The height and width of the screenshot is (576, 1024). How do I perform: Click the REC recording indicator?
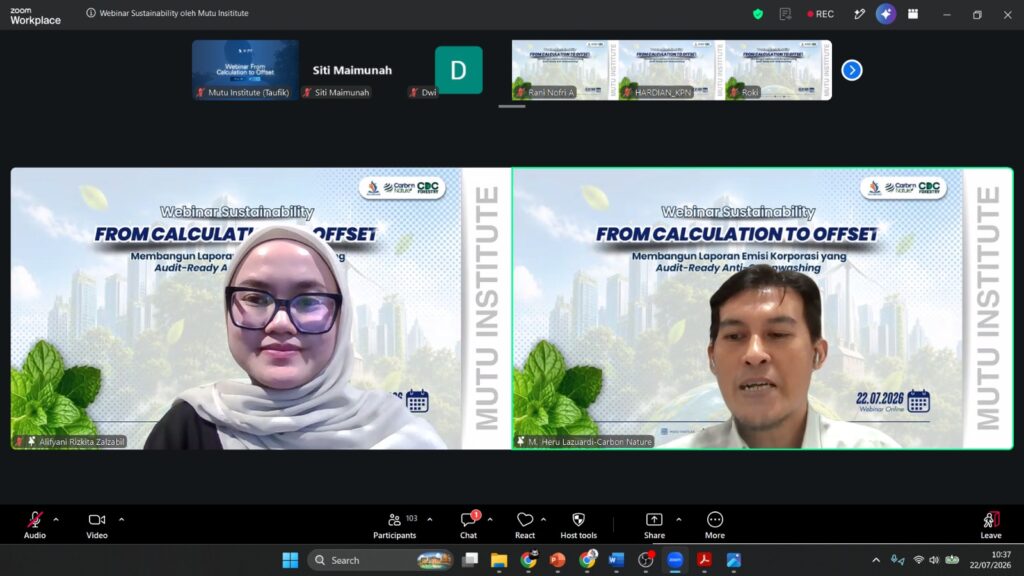[820, 14]
